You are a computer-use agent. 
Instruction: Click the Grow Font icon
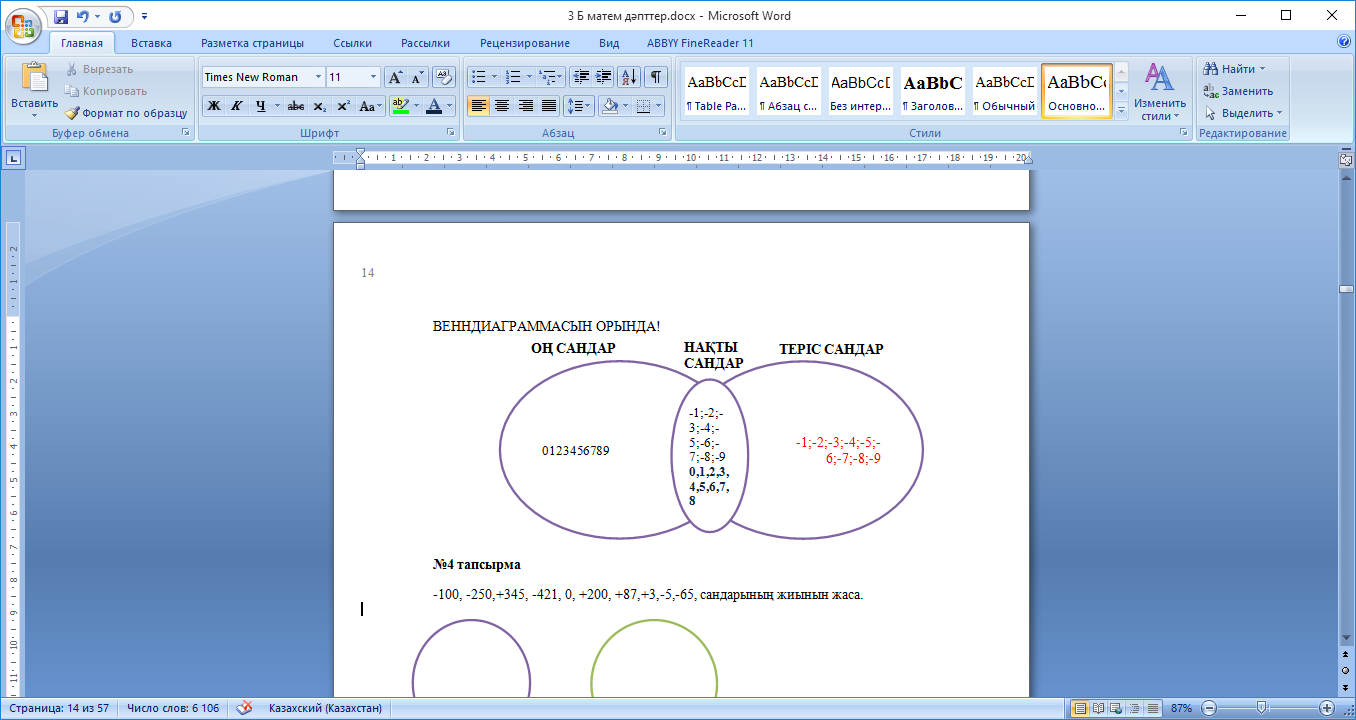[x=395, y=77]
